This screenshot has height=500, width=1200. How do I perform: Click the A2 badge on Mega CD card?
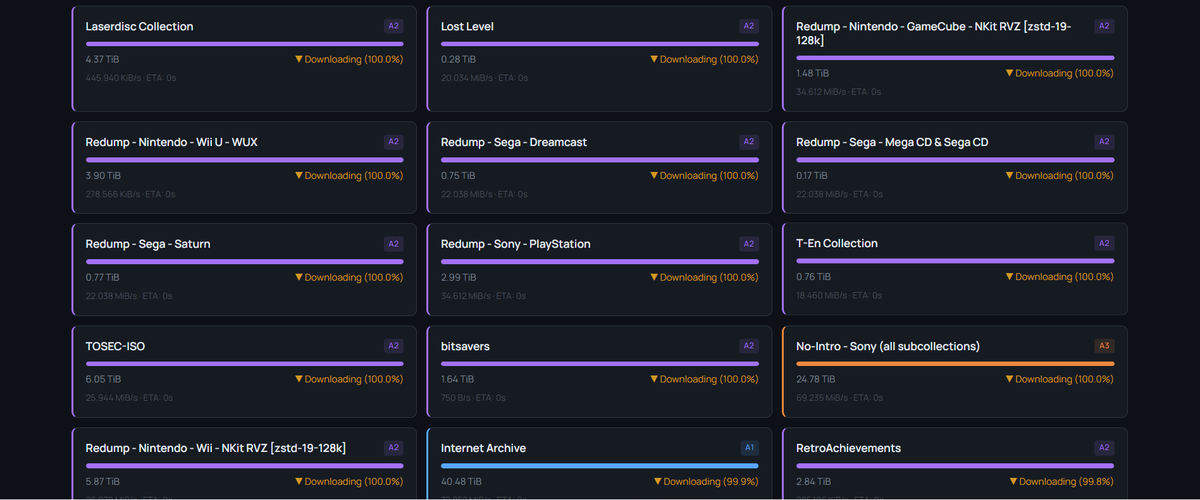coord(1104,142)
